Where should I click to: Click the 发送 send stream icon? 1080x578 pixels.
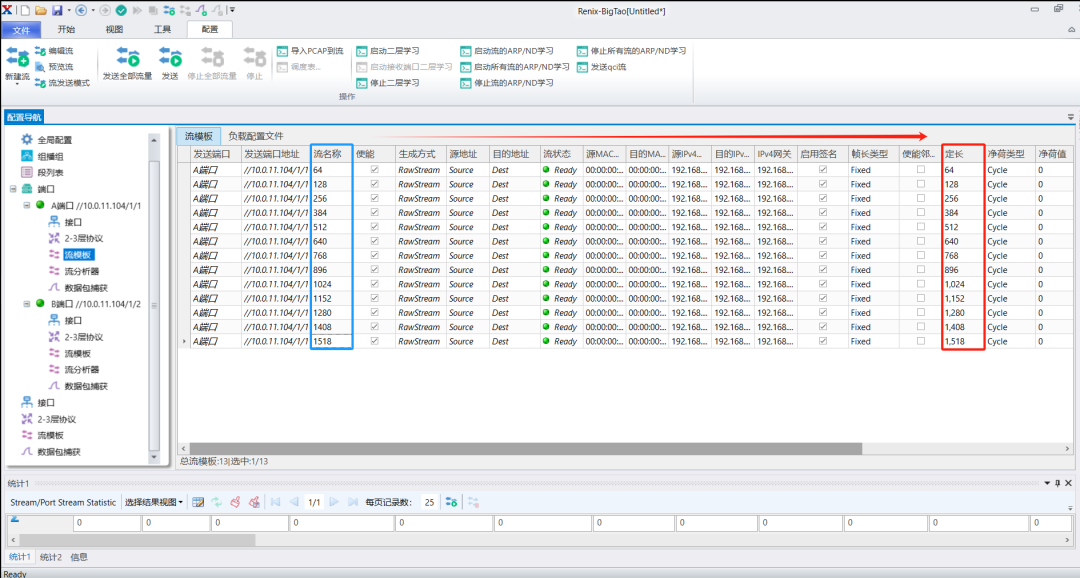[x=170, y=58]
